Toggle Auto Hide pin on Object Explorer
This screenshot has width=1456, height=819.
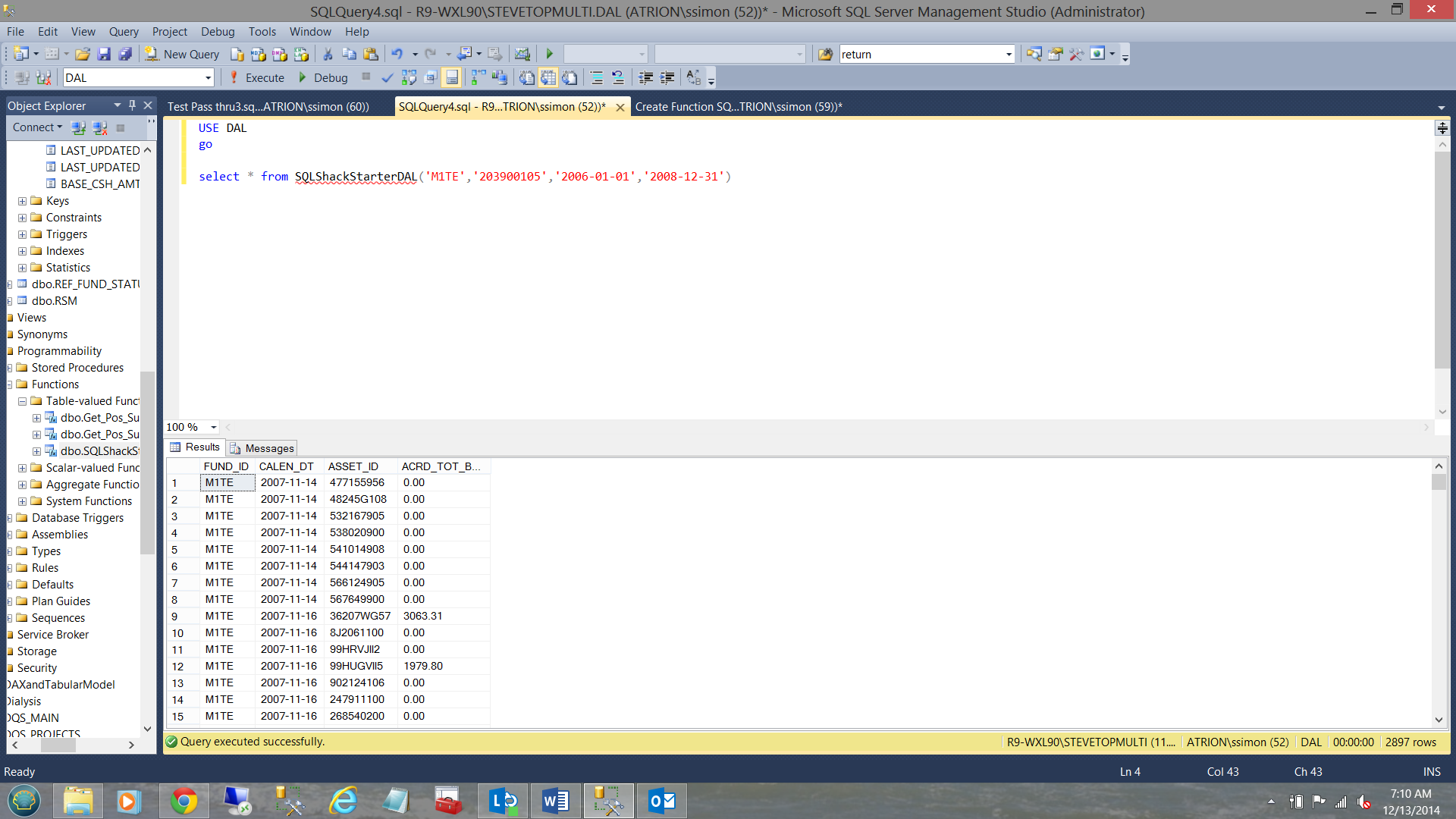(x=132, y=105)
